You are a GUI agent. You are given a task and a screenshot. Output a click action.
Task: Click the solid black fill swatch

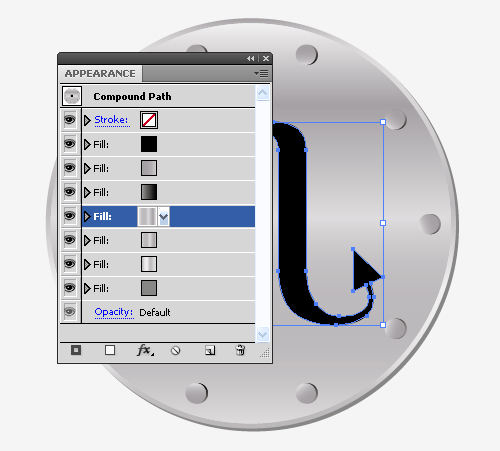(x=149, y=144)
